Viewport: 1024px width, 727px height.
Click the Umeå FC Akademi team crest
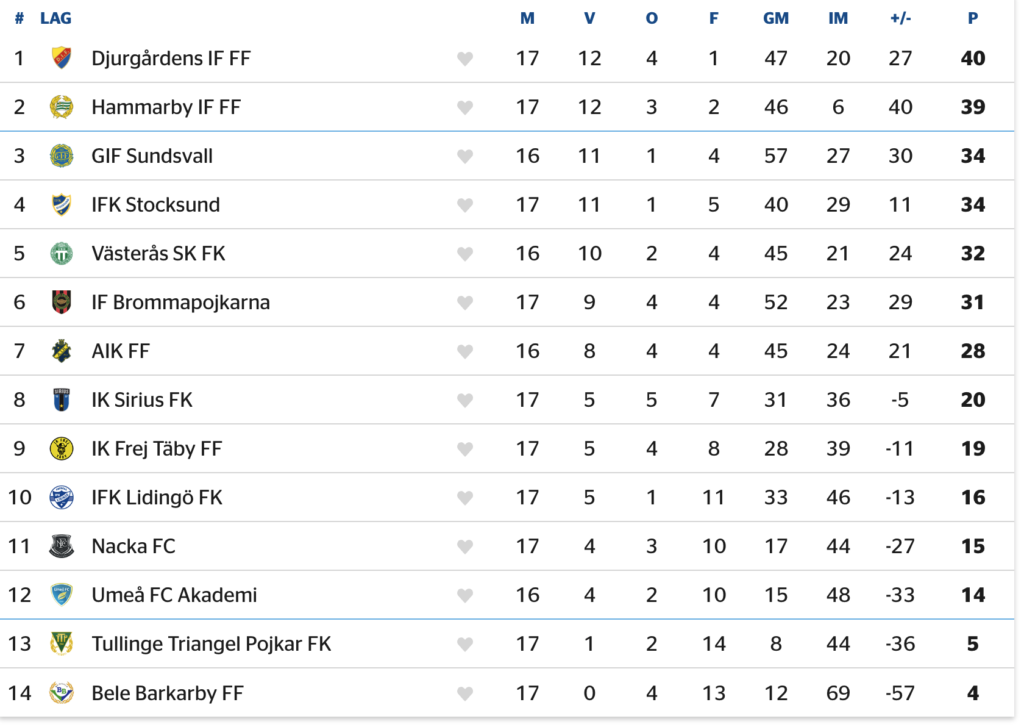(x=62, y=595)
